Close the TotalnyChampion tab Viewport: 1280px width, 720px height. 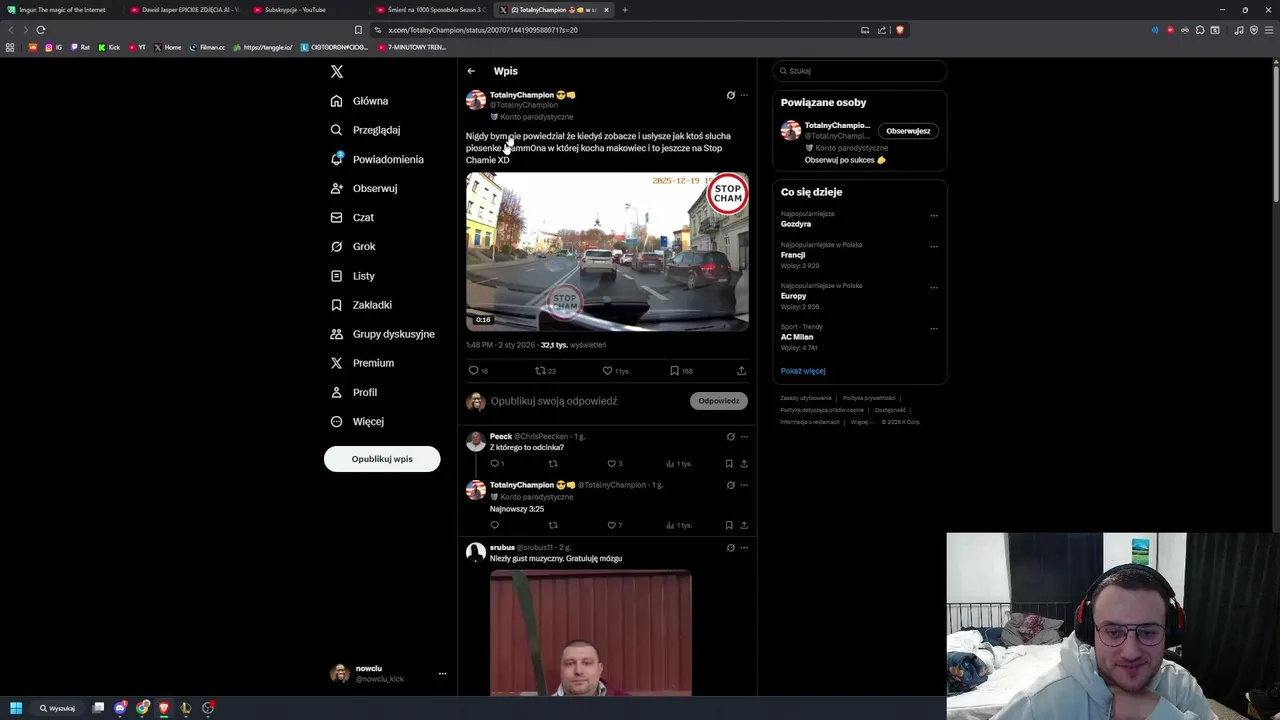pos(606,10)
